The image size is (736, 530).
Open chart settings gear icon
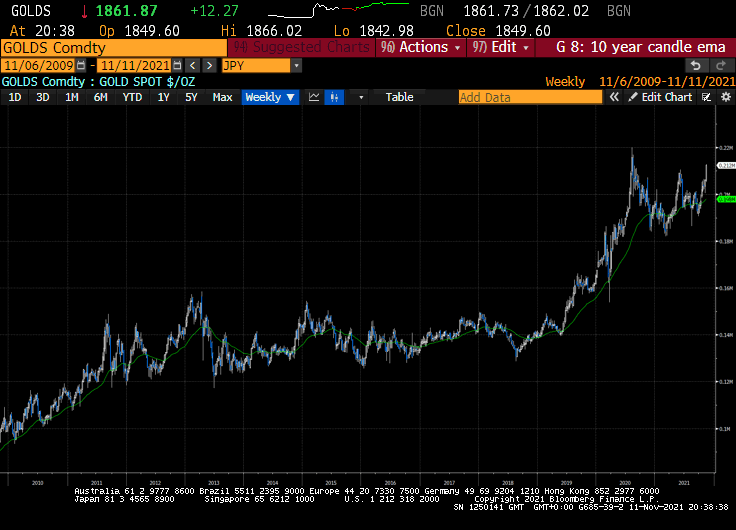tap(726, 97)
